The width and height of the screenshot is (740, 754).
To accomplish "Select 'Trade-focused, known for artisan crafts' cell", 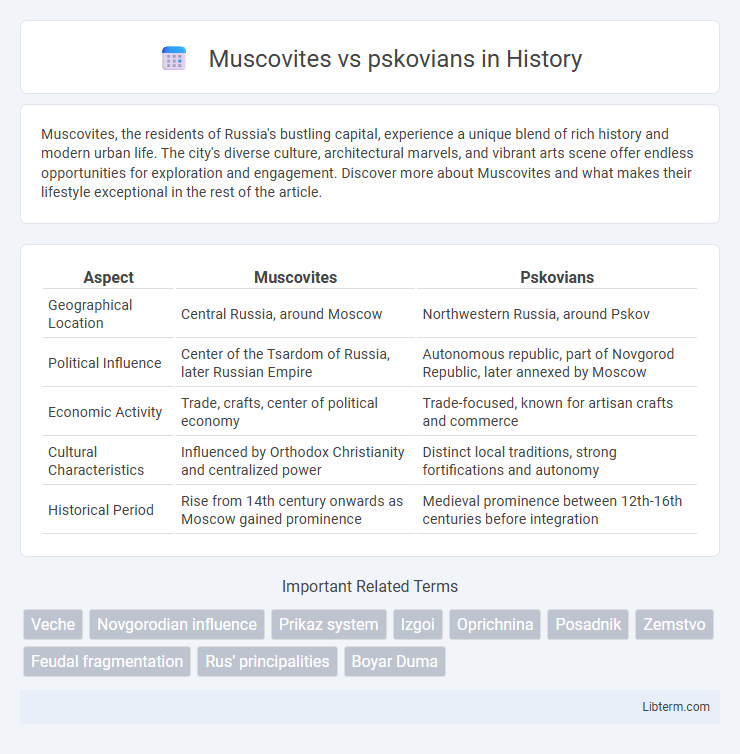I will (557, 412).
